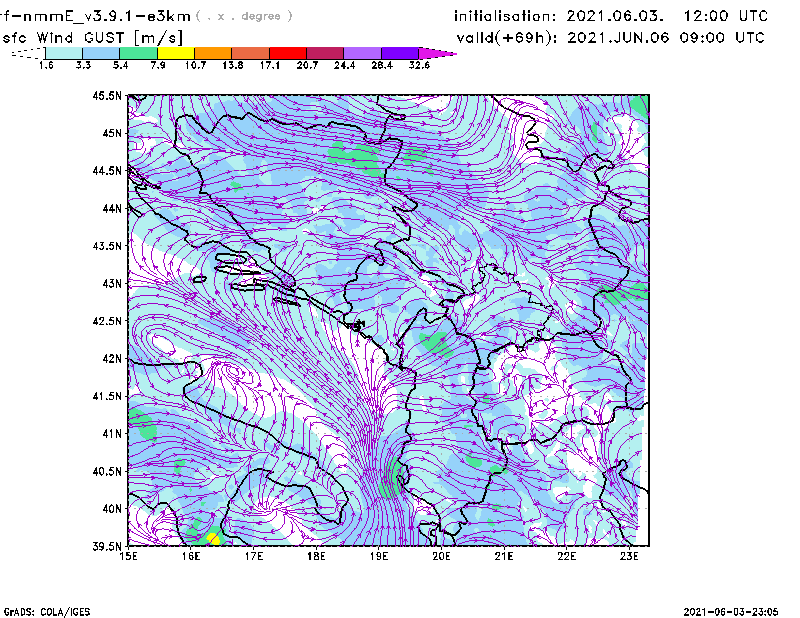The image size is (800, 618).
Task: Click the yellow gust patch near 16.3E 39.6N
Action: pos(213,538)
